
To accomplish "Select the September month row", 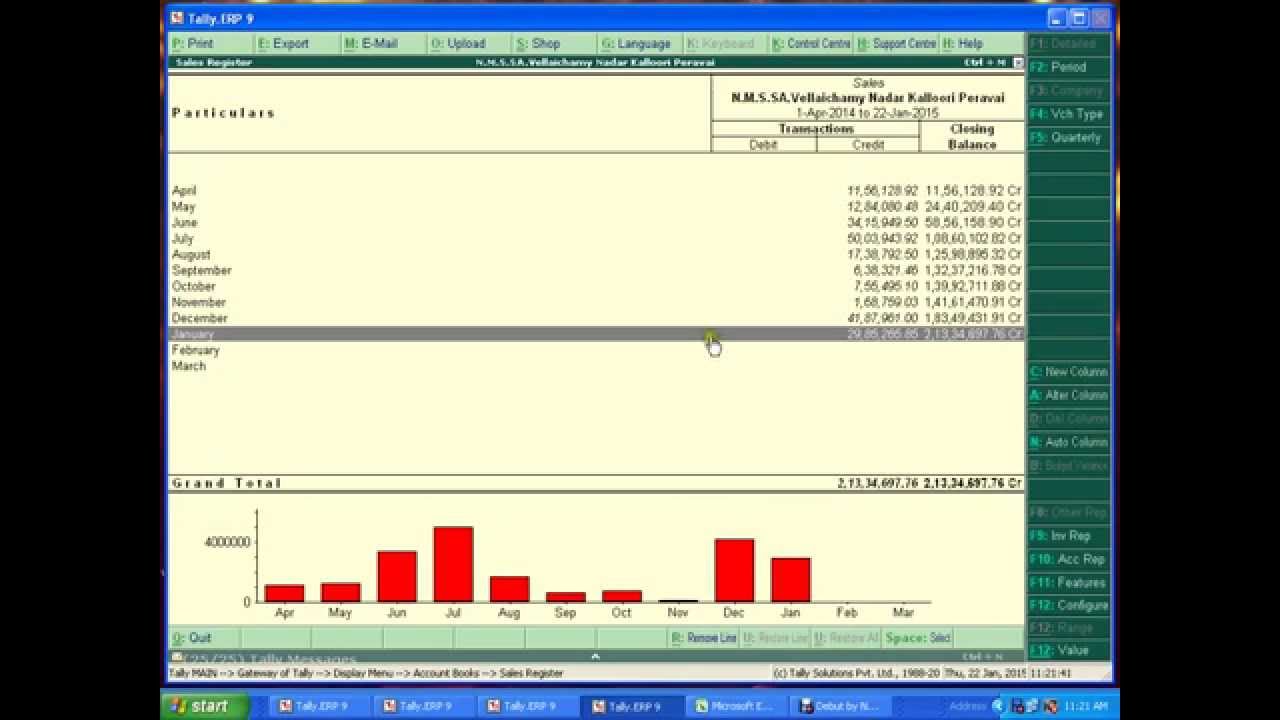I will (596, 270).
